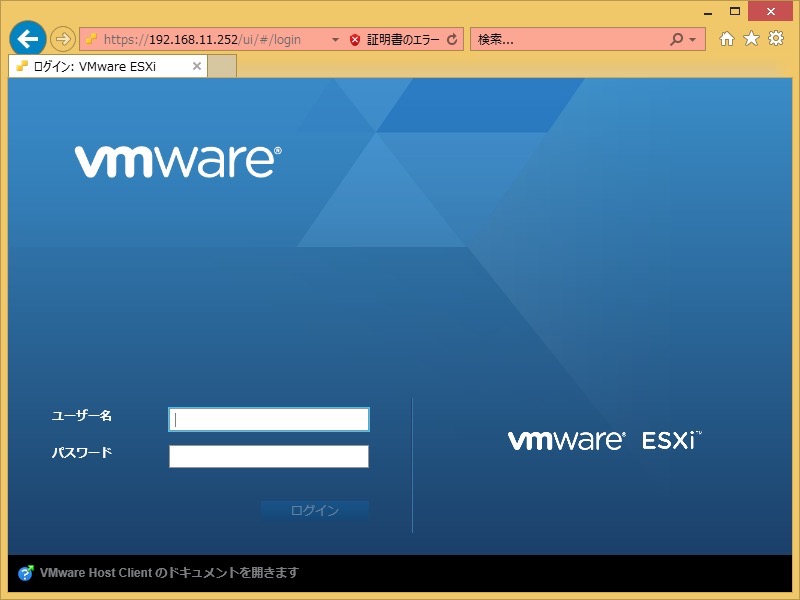Image resolution: width=800 pixels, height=600 pixels.
Task: Click the VMware favicon in the address bar
Action: click(x=91, y=39)
